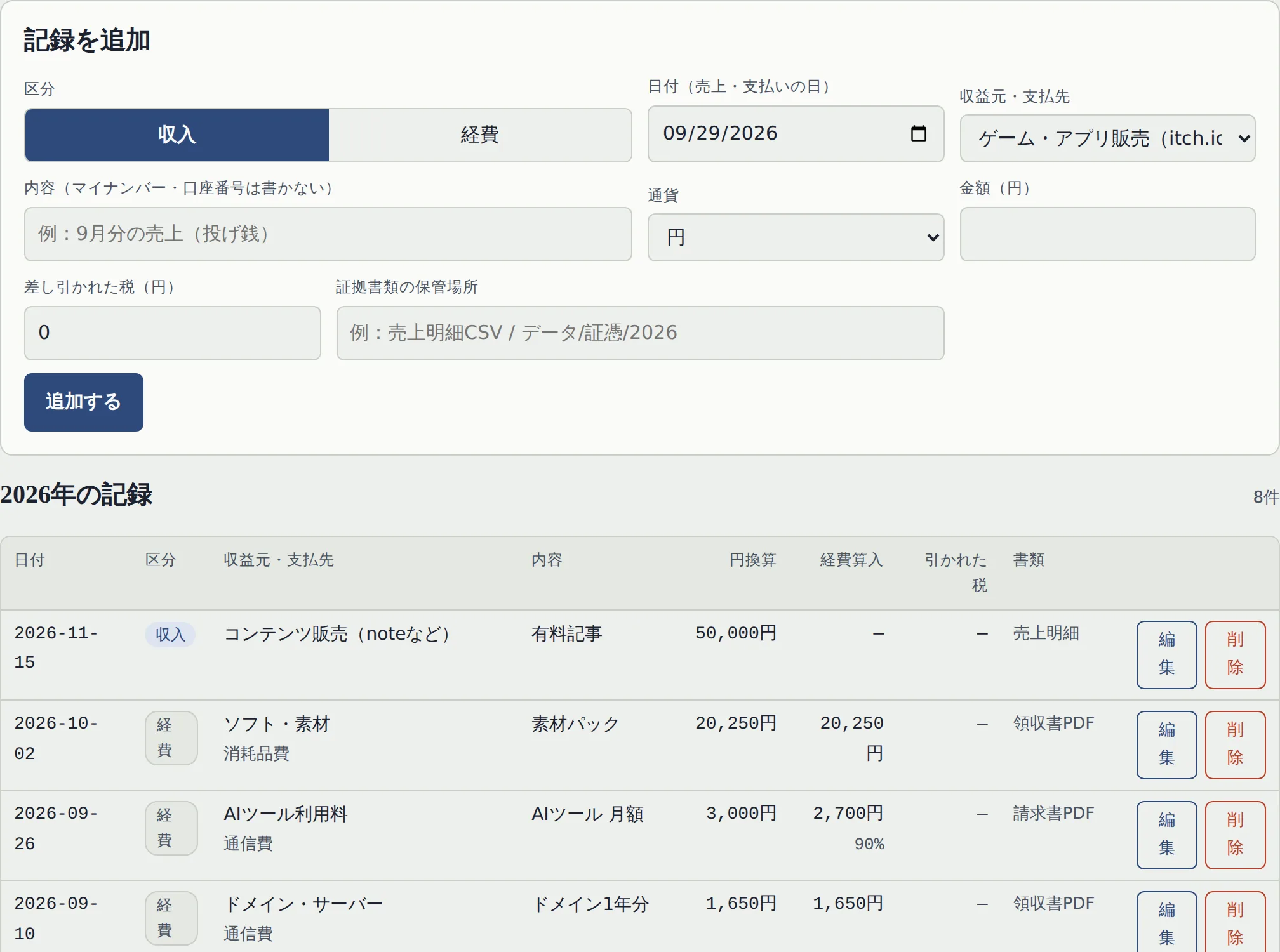Screen dimensions: 1280x952
Task: Edit the AIツール 月額 record
Action: tap(1166, 835)
